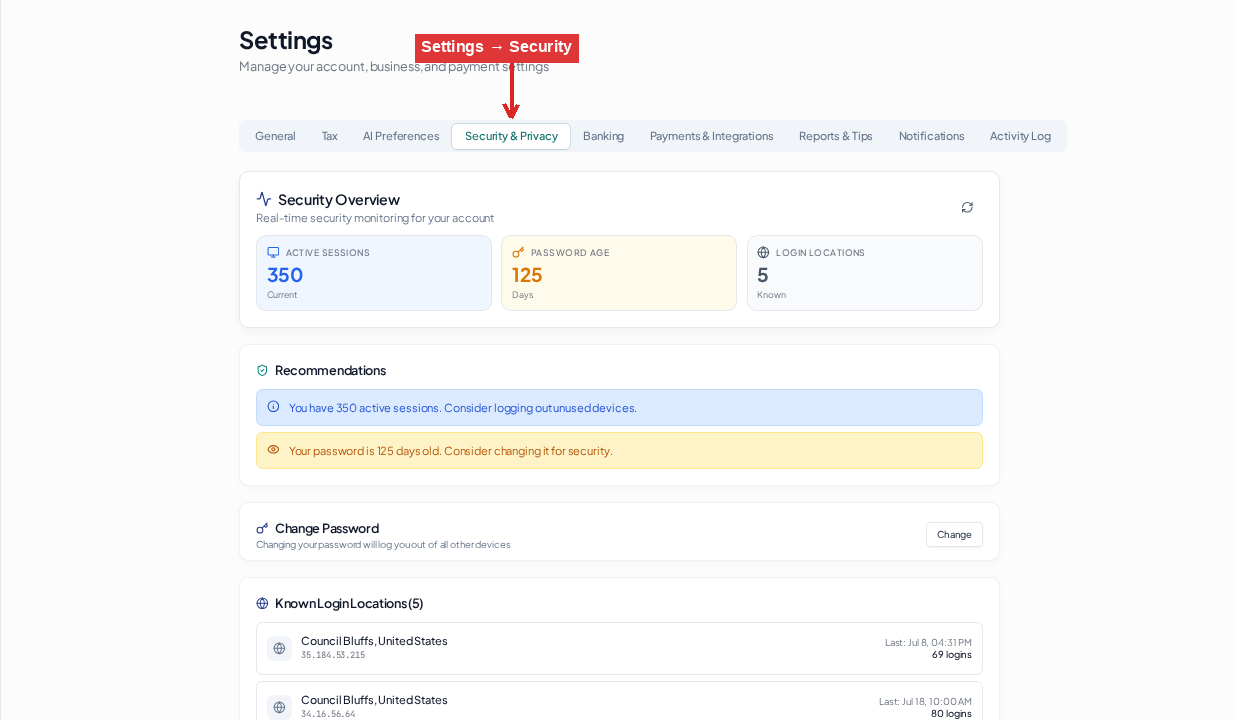Screen dimensions: 1237x720
Task: Click the key icon in Password Age card
Action: click(518, 252)
